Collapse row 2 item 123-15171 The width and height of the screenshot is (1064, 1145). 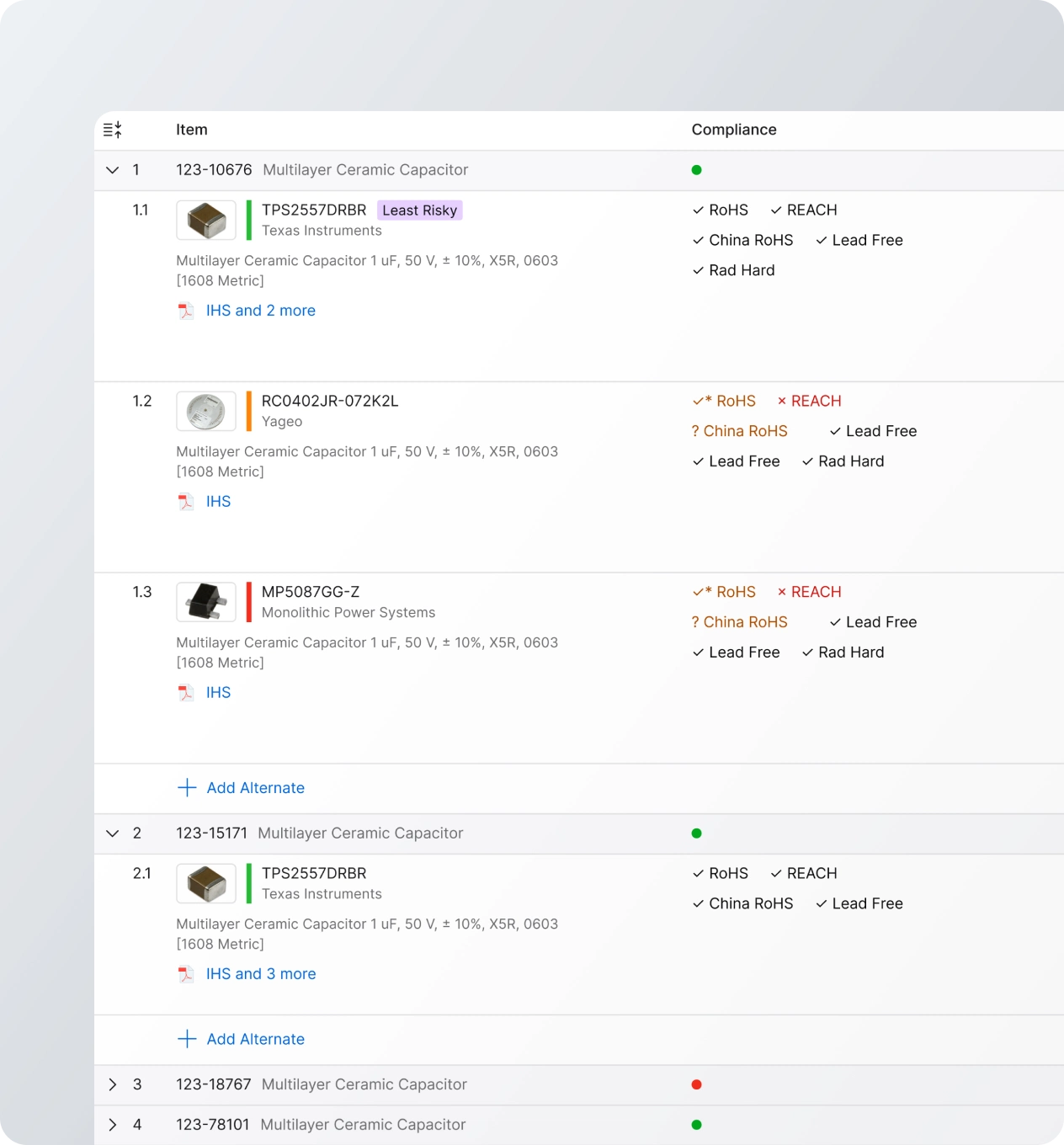[113, 833]
